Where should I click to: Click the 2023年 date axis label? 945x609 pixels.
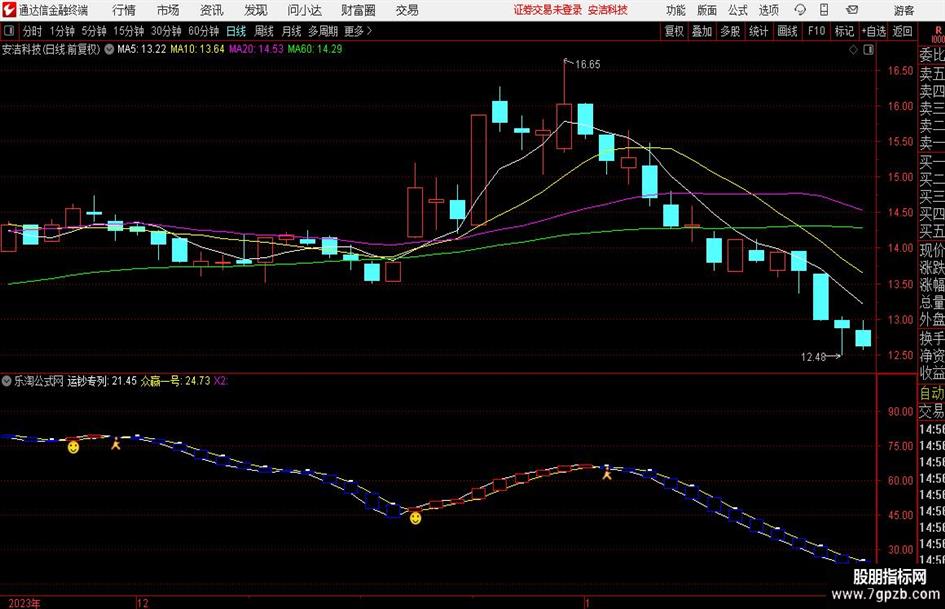[25, 603]
